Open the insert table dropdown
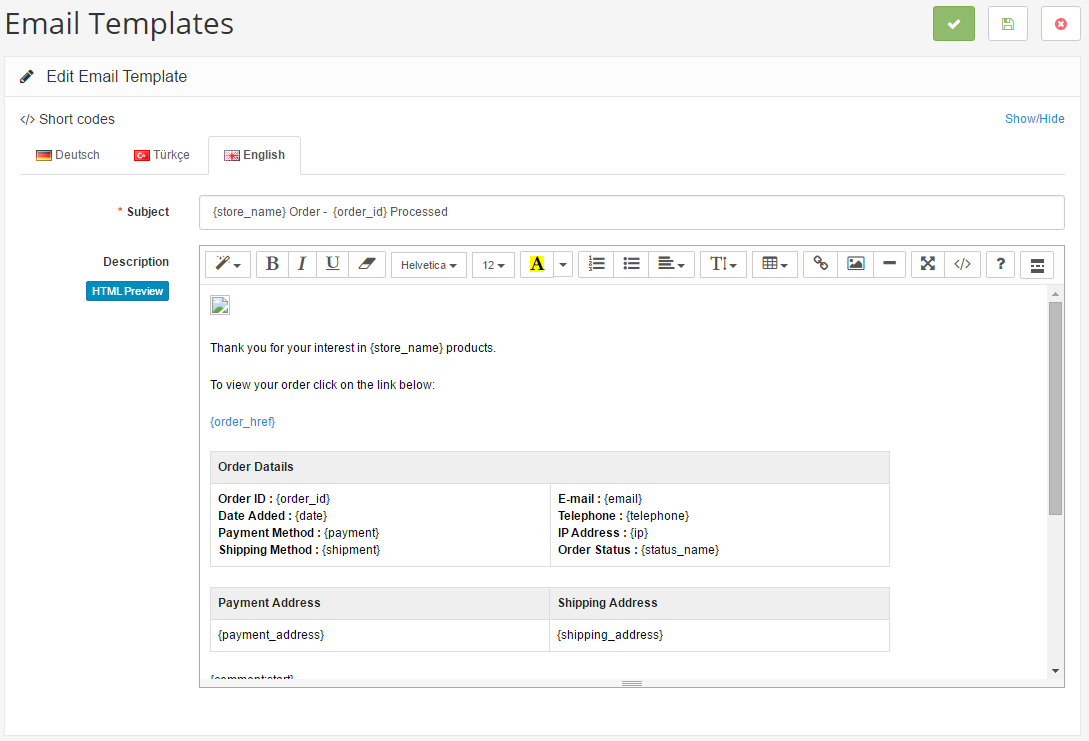The image size is (1089, 741). 774,265
